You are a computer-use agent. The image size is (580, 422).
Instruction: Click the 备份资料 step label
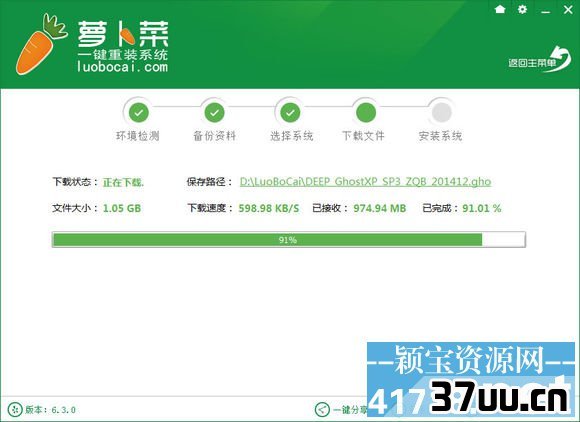tap(215, 136)
